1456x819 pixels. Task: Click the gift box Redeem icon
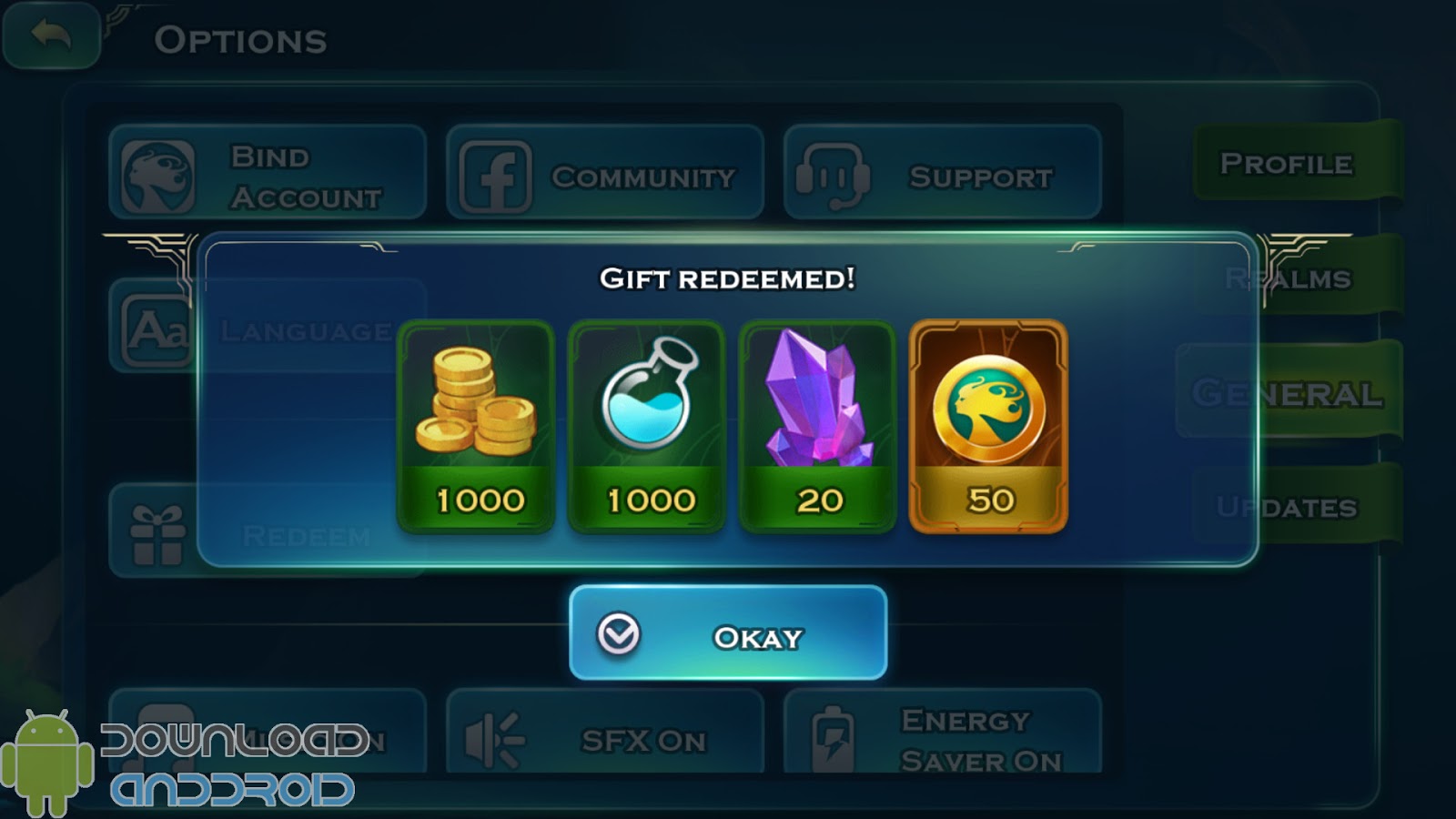tap(157, 535)
